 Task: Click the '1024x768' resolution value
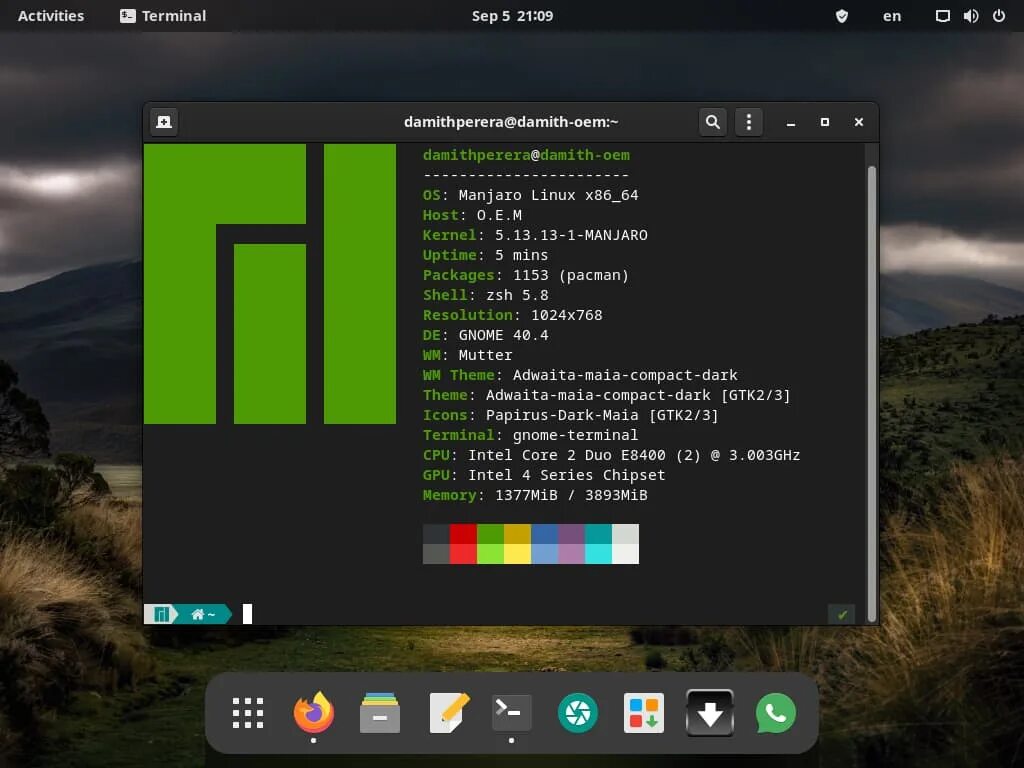567,315
